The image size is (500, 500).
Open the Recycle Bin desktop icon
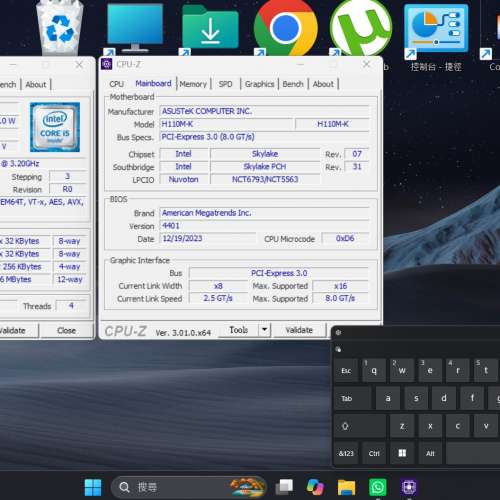coord(59,27)
